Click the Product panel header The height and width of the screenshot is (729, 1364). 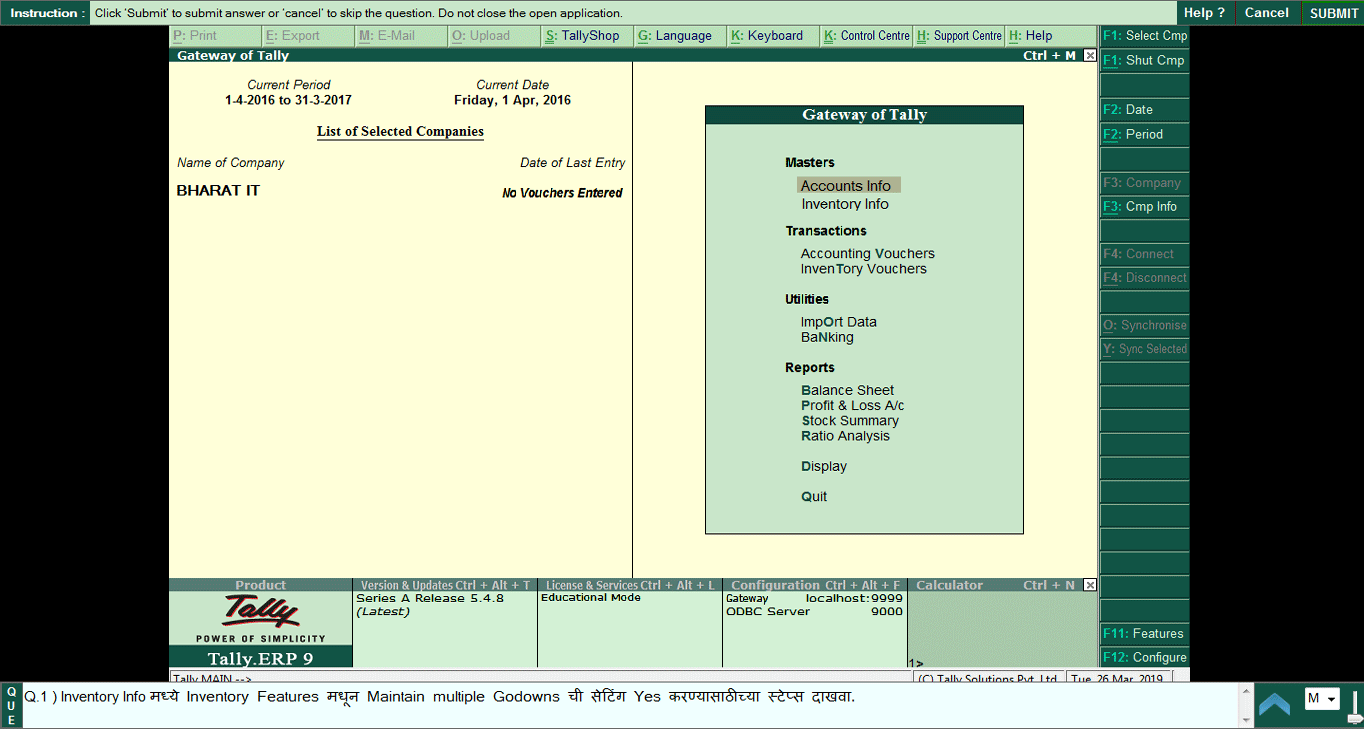click(x=260, y=585)
